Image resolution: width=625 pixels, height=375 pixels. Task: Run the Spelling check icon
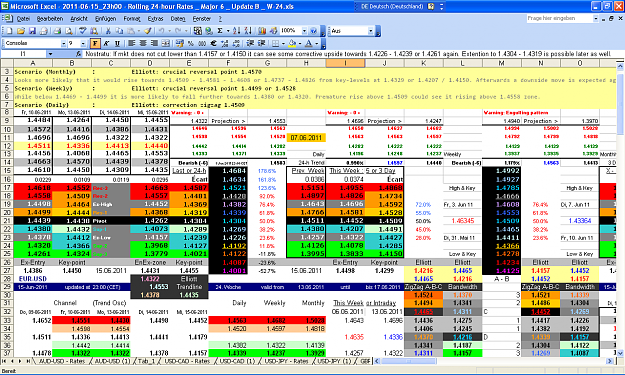[83, 31]
